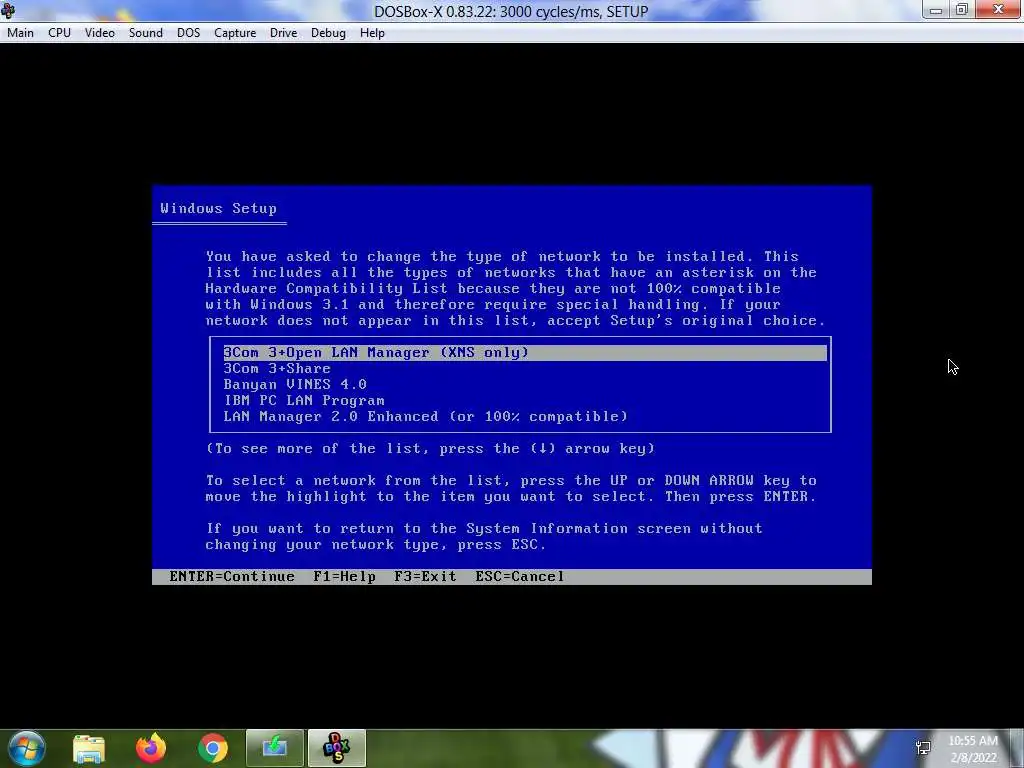The height and width of the screenshot is (768, 1024).
Task: Click the DOSBox taskbar icon
Action: click(337, 748)
